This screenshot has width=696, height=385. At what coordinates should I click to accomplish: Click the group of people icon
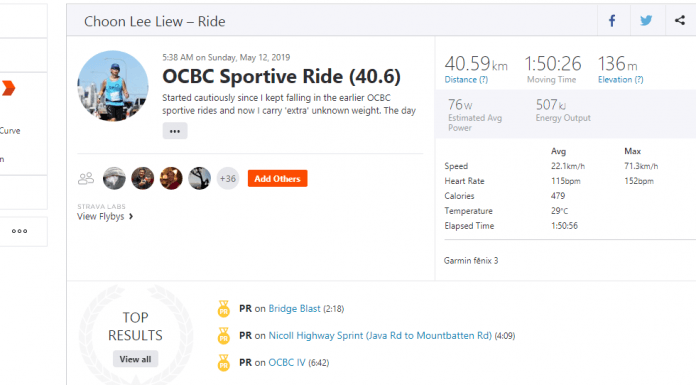click(x=86, y=179)
